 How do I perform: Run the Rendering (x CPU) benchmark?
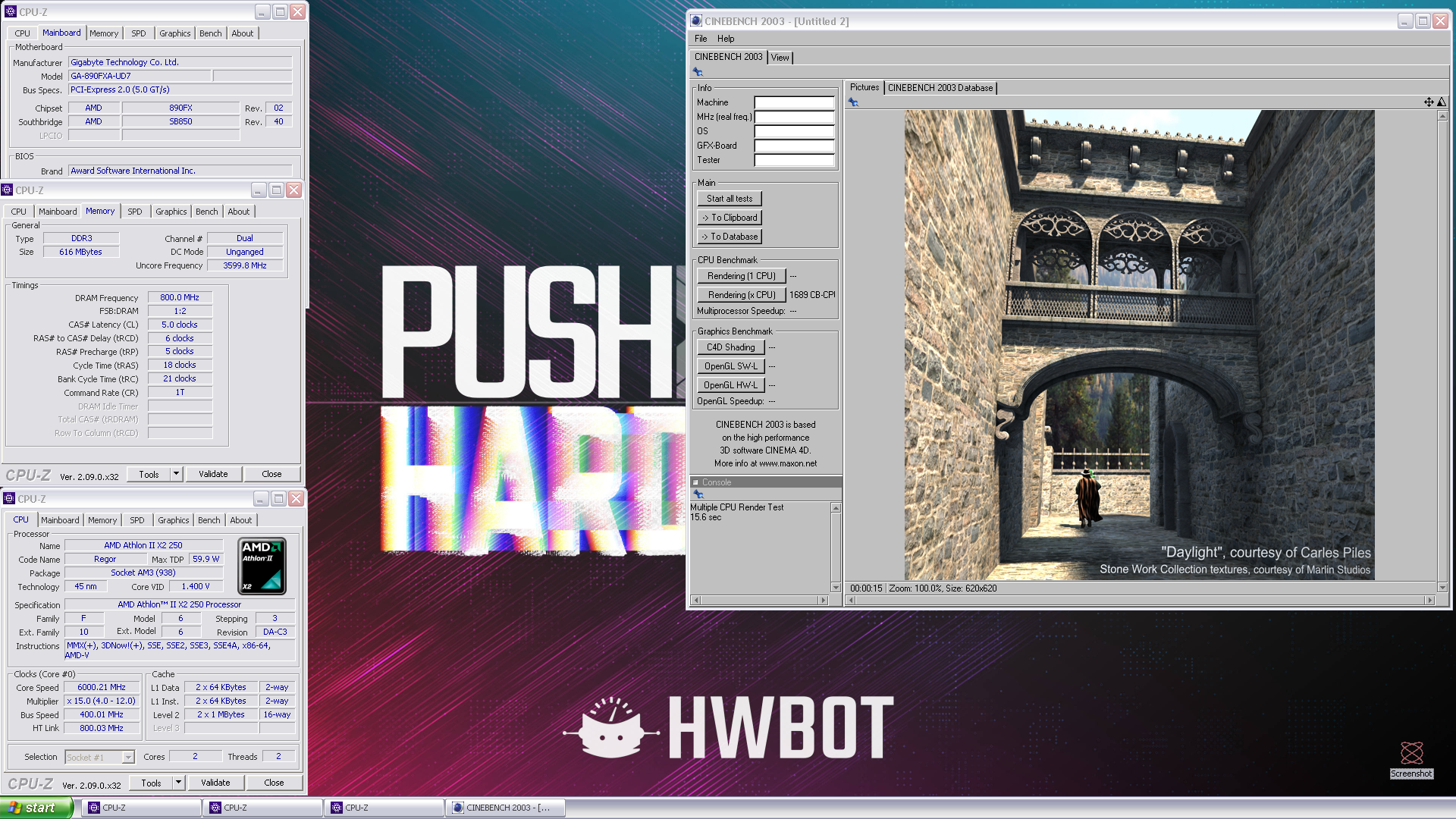(x=742, y=295)
